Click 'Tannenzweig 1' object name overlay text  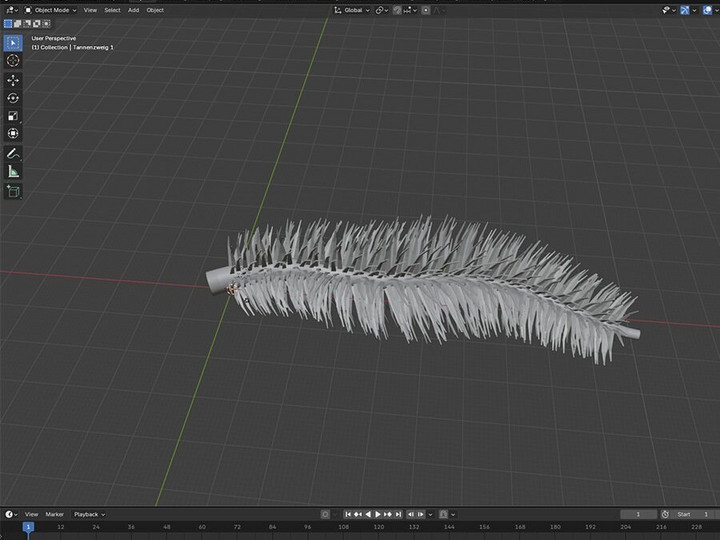(x=93, y=47)
